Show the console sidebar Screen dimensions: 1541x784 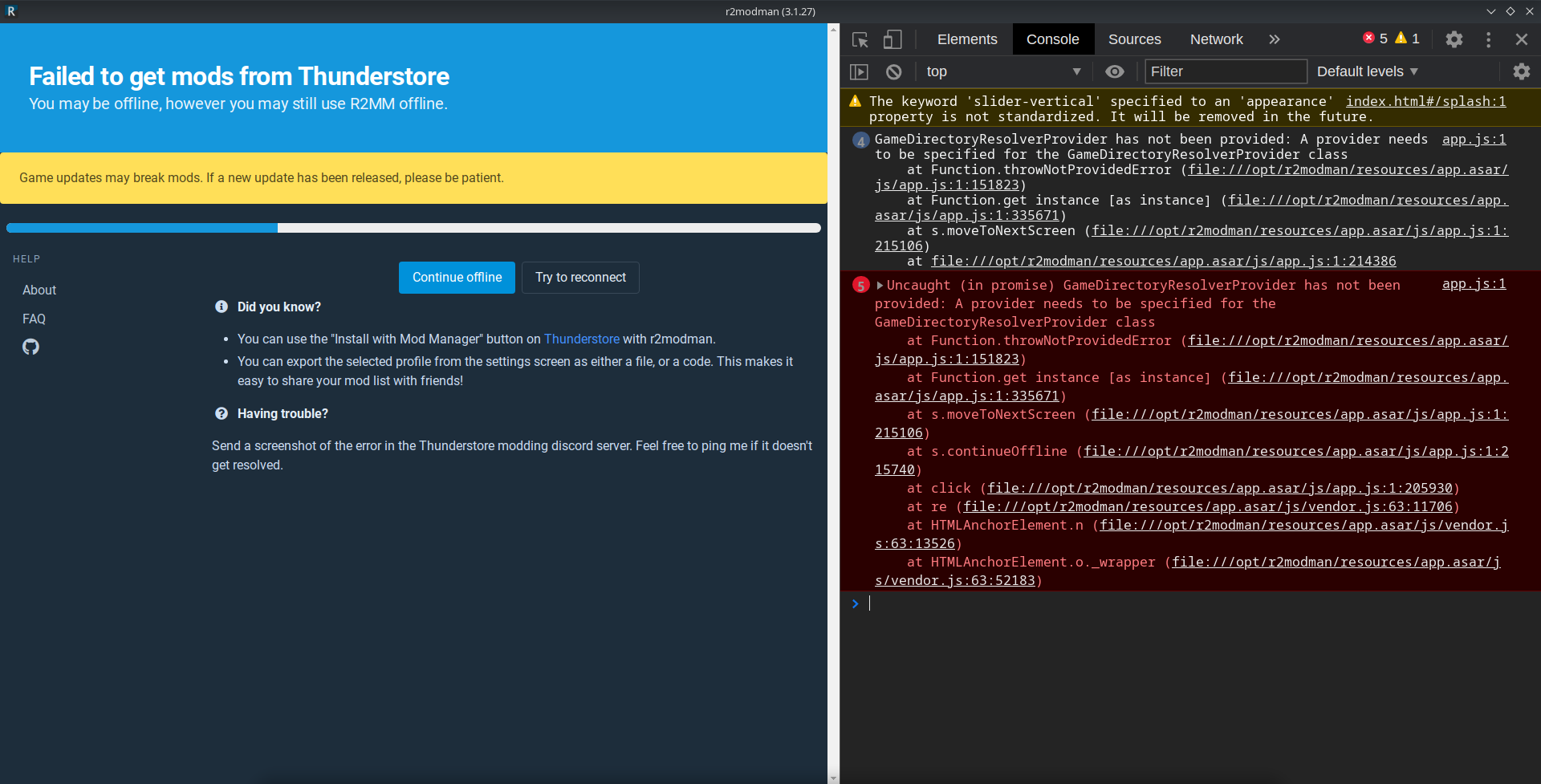(x=859, y=71)
